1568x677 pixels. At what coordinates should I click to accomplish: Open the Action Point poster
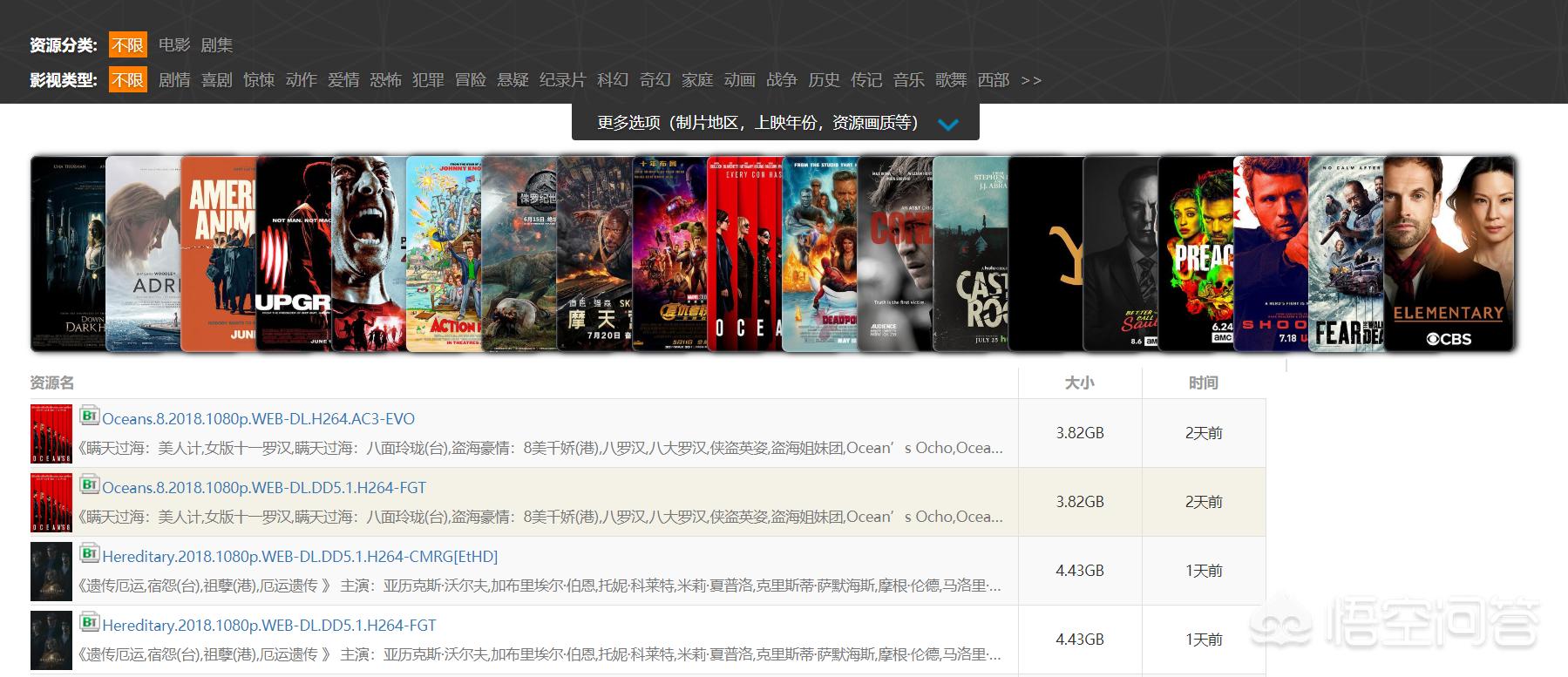[x=444, y=254]
